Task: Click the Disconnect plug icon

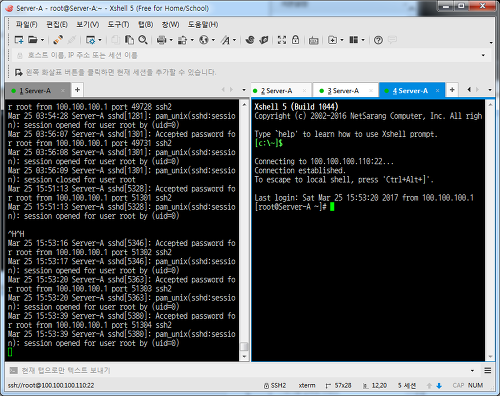Action: point(58,40)
